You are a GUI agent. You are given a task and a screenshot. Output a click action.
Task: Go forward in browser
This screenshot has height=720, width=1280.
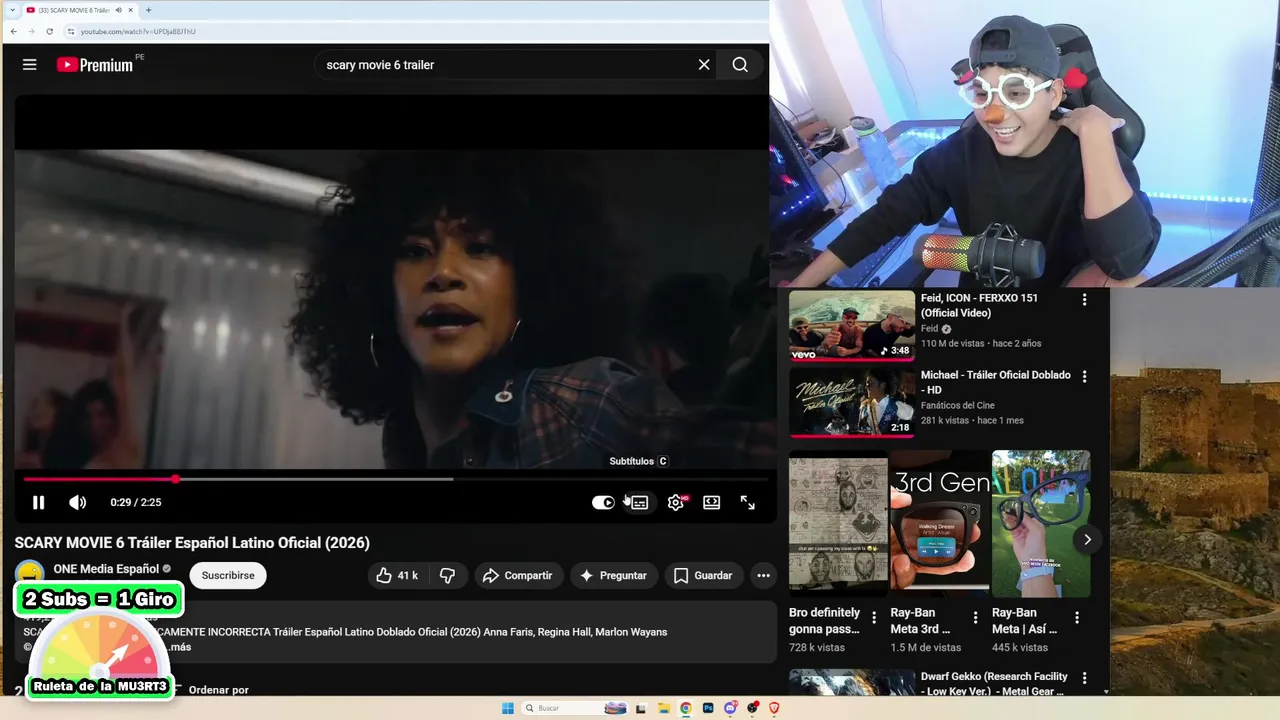[x=31, y=31]
